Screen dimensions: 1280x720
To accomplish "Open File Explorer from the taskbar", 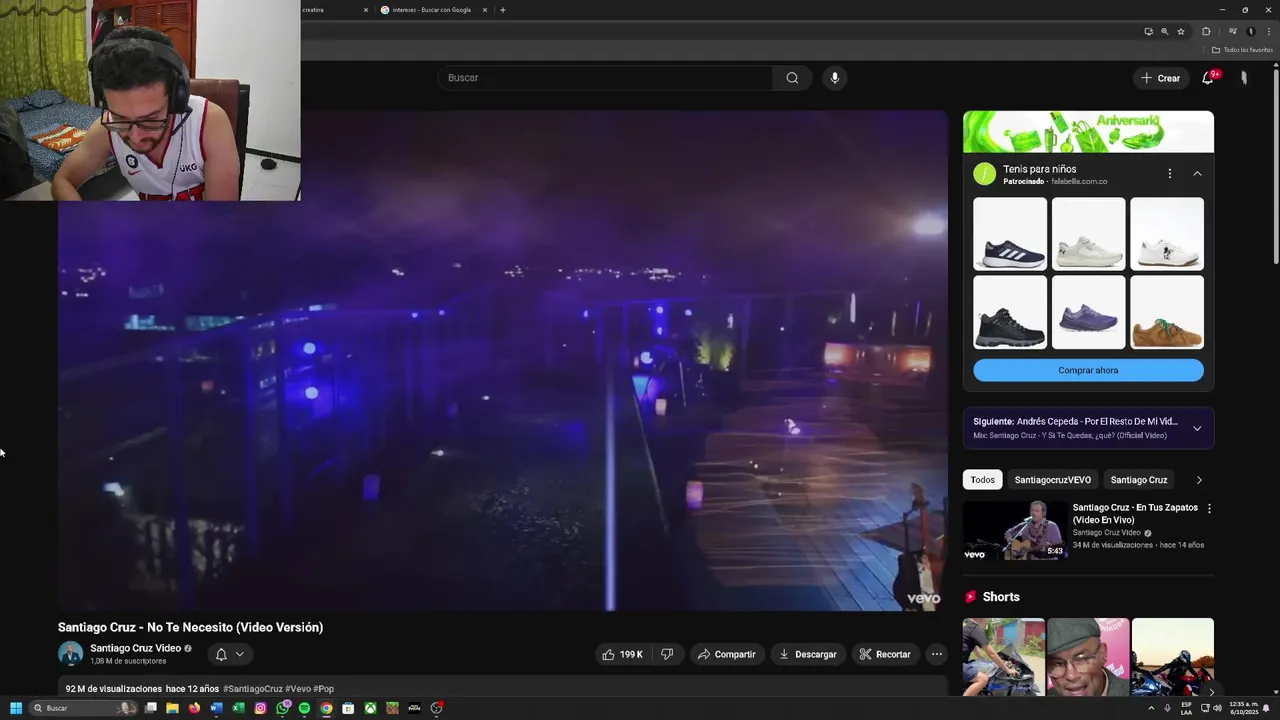I will pyautogui.click(x=172, y=708).
